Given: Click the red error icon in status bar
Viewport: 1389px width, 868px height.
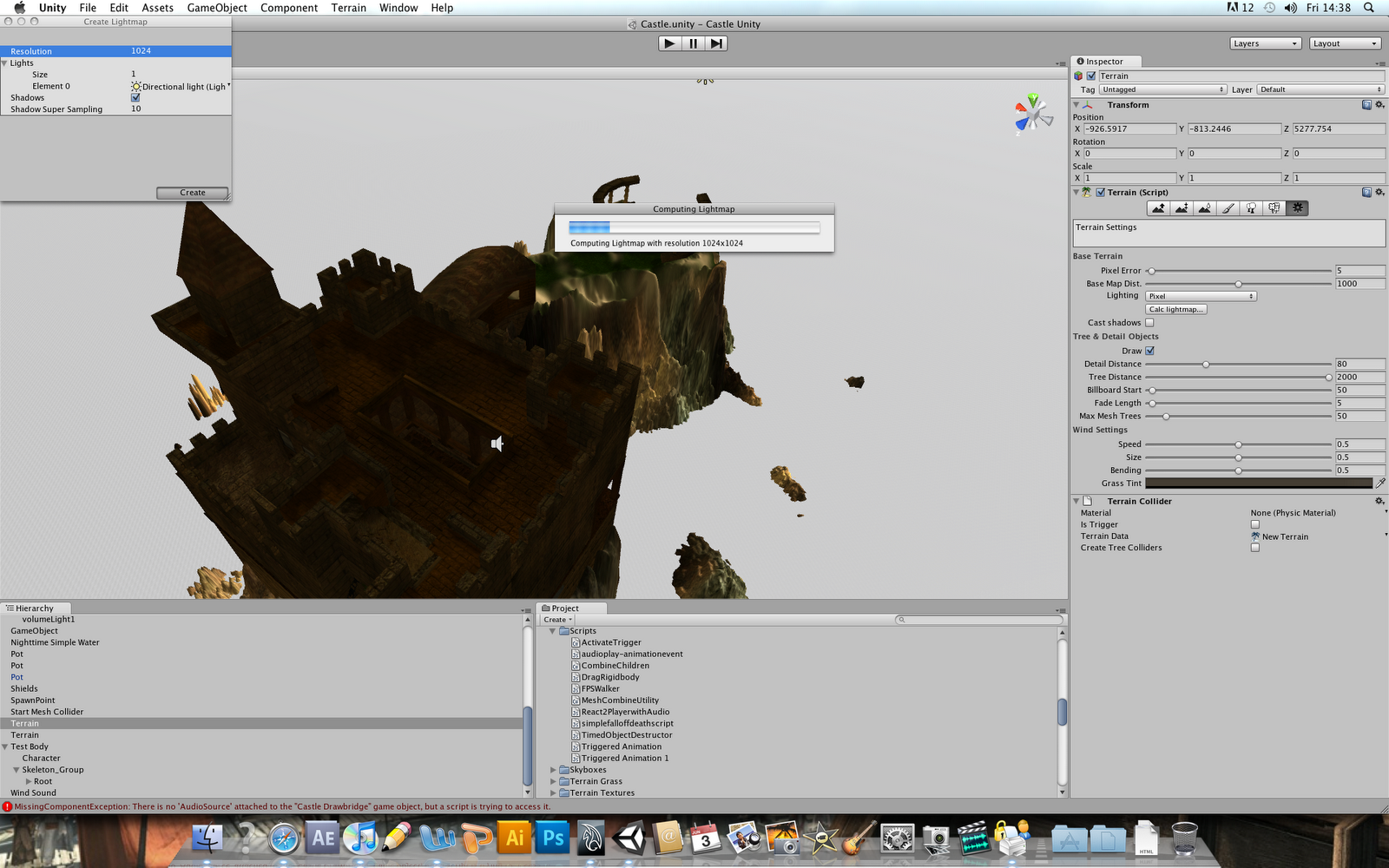Looking at the screenshot, I should (7, 807).
